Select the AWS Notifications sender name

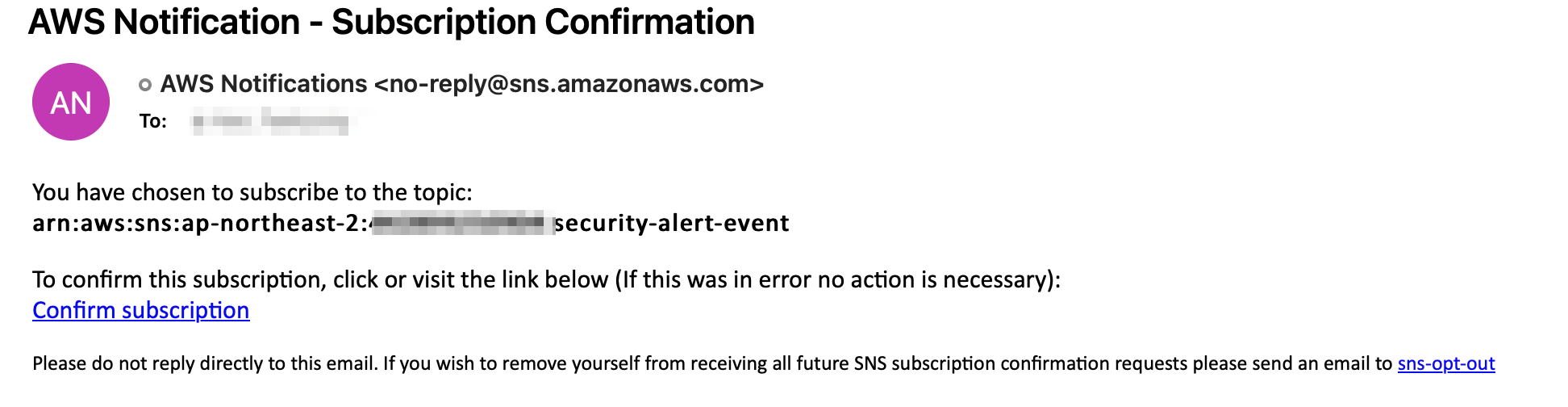264,84
